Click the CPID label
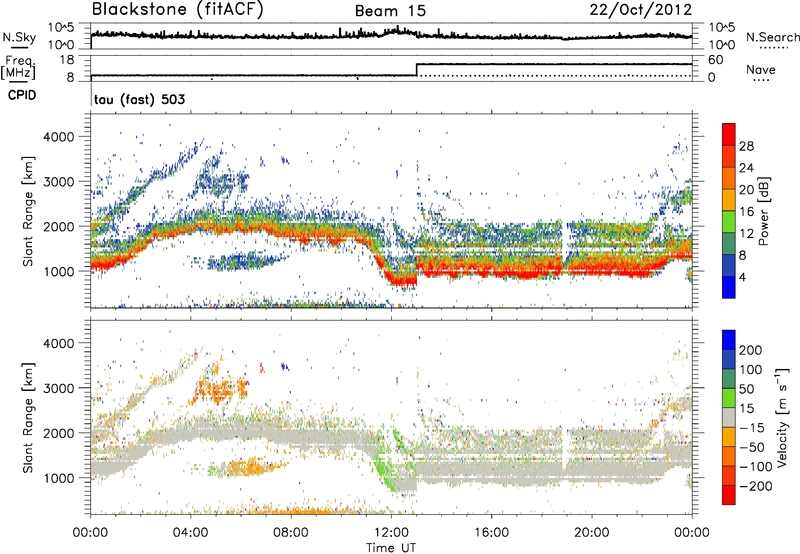Viewport: 800px width, 554px height. click(22, 95)
